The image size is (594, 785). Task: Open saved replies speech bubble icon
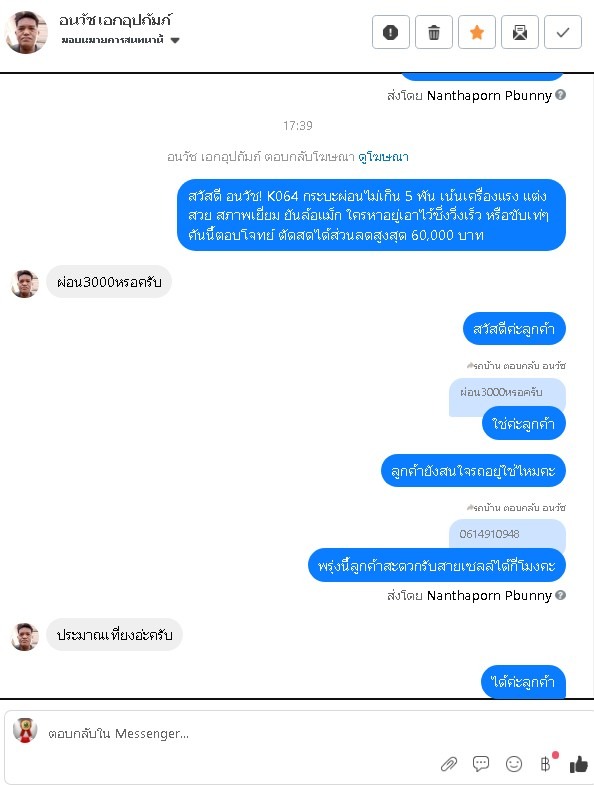pos(481,763)
